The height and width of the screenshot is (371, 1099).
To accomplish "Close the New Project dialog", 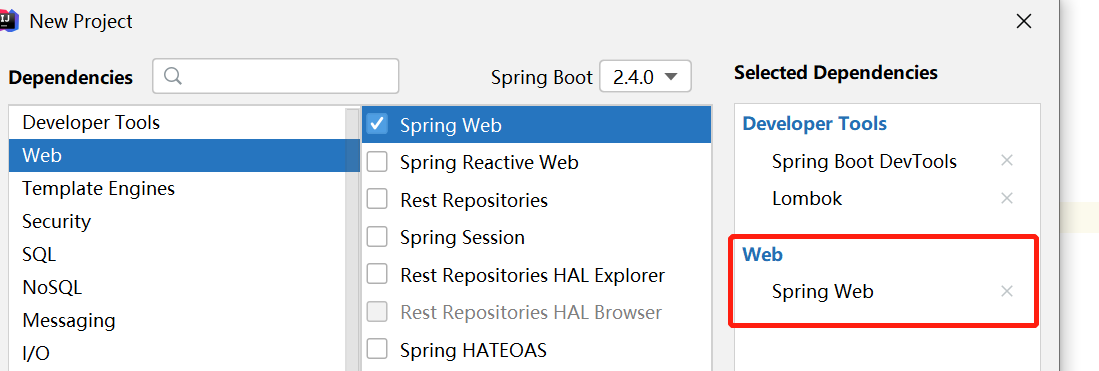I will [x=1024, y=22].
